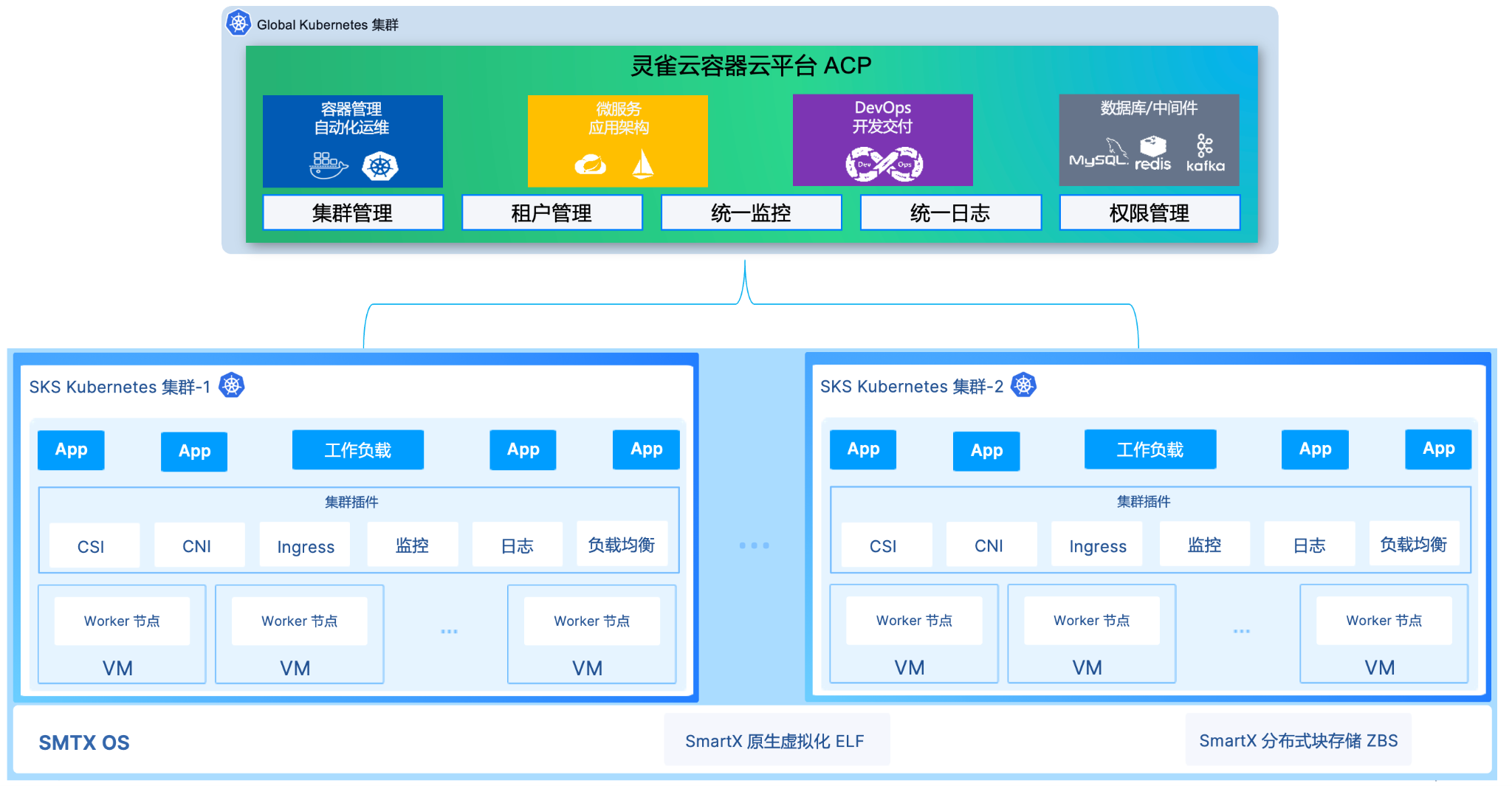This screenshot has height=786, width=1512.
Task: Click the 容器管理 自动化运维 heading
Action: click(x=351, y=118)
